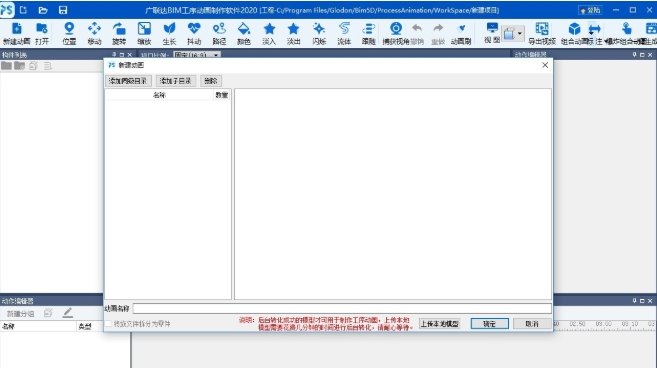This screenshot has width=657, height=368.
Task: Select the 流体 fluid effect tool
Action: 344,34
